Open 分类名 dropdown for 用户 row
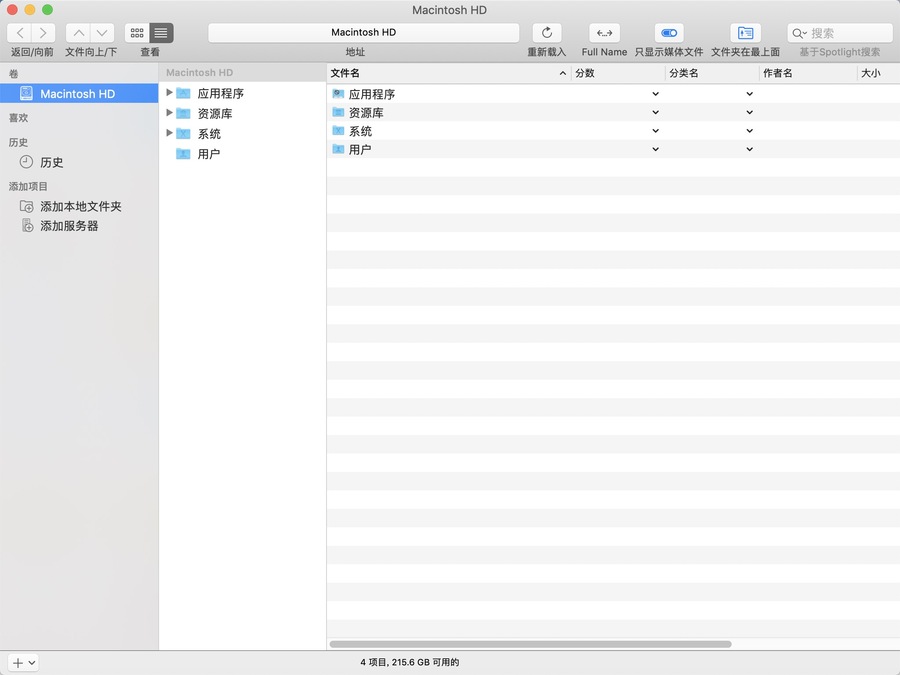The width and height of the screenshot is (900, 675). [x=750, y=149]
